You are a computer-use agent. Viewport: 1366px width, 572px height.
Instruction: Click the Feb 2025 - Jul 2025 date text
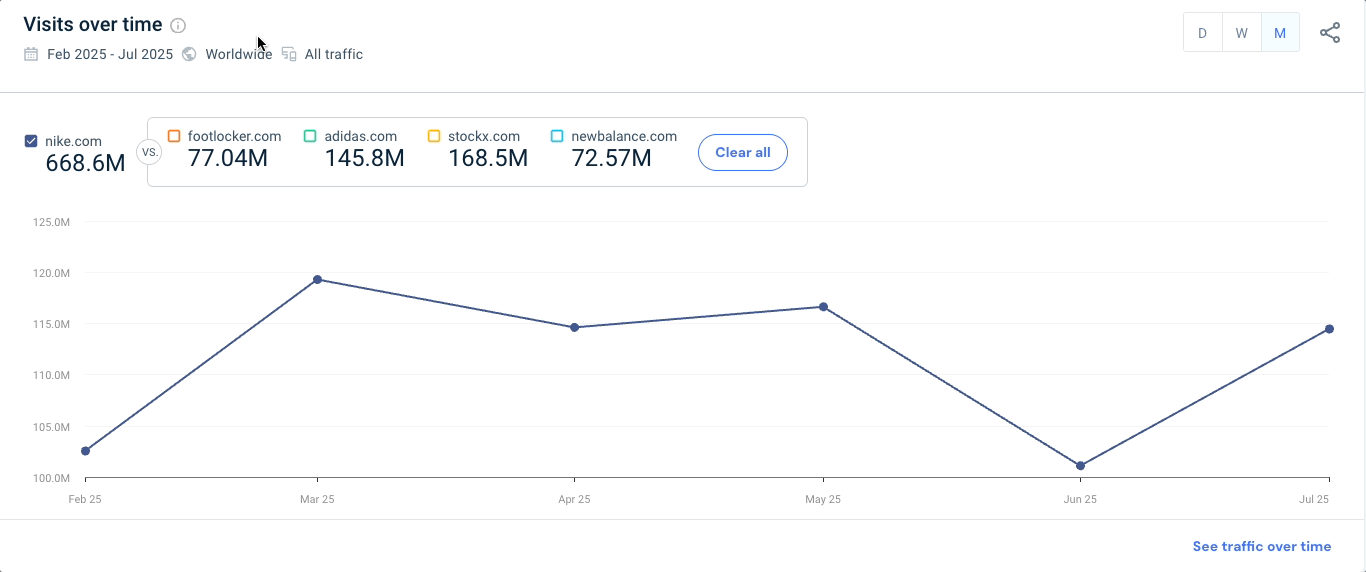pos(110,54)
